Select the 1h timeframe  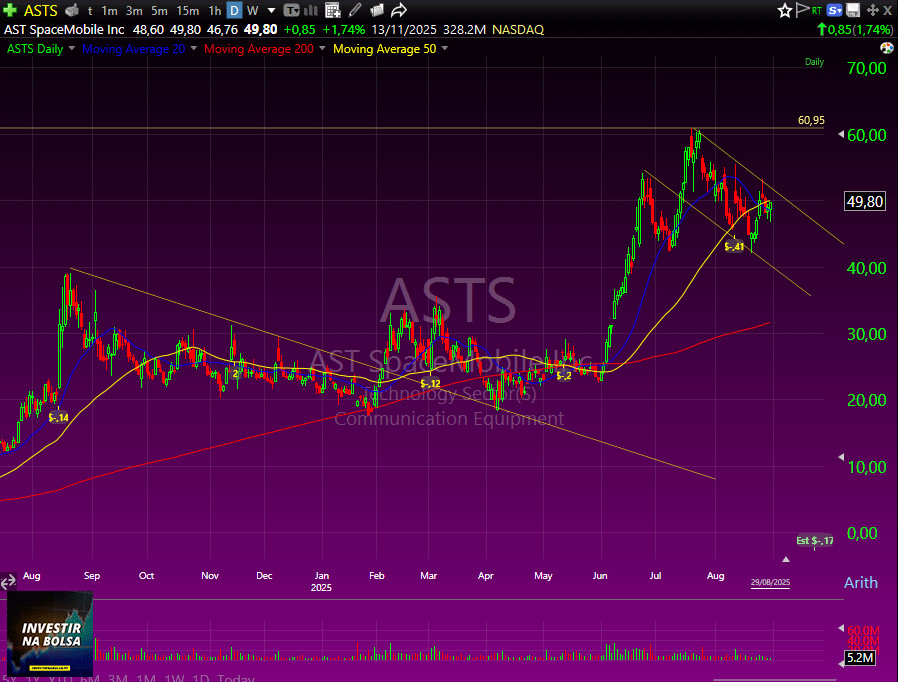(215, 11)
